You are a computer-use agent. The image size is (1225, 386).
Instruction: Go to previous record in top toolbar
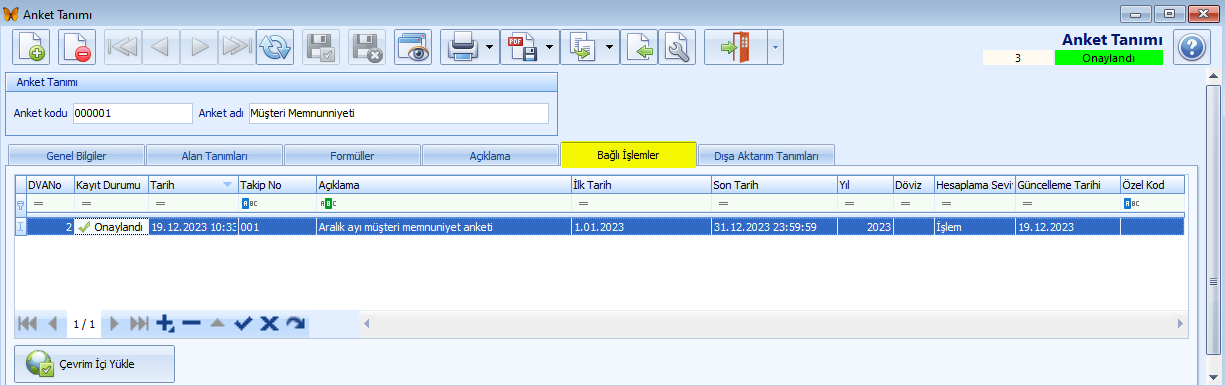tap(161, 47)
